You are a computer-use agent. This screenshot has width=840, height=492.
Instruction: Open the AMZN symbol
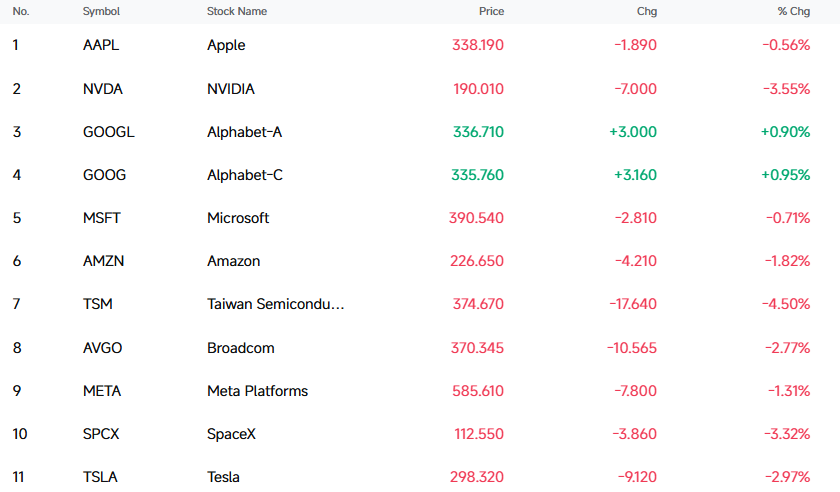[x=103, y=261]
